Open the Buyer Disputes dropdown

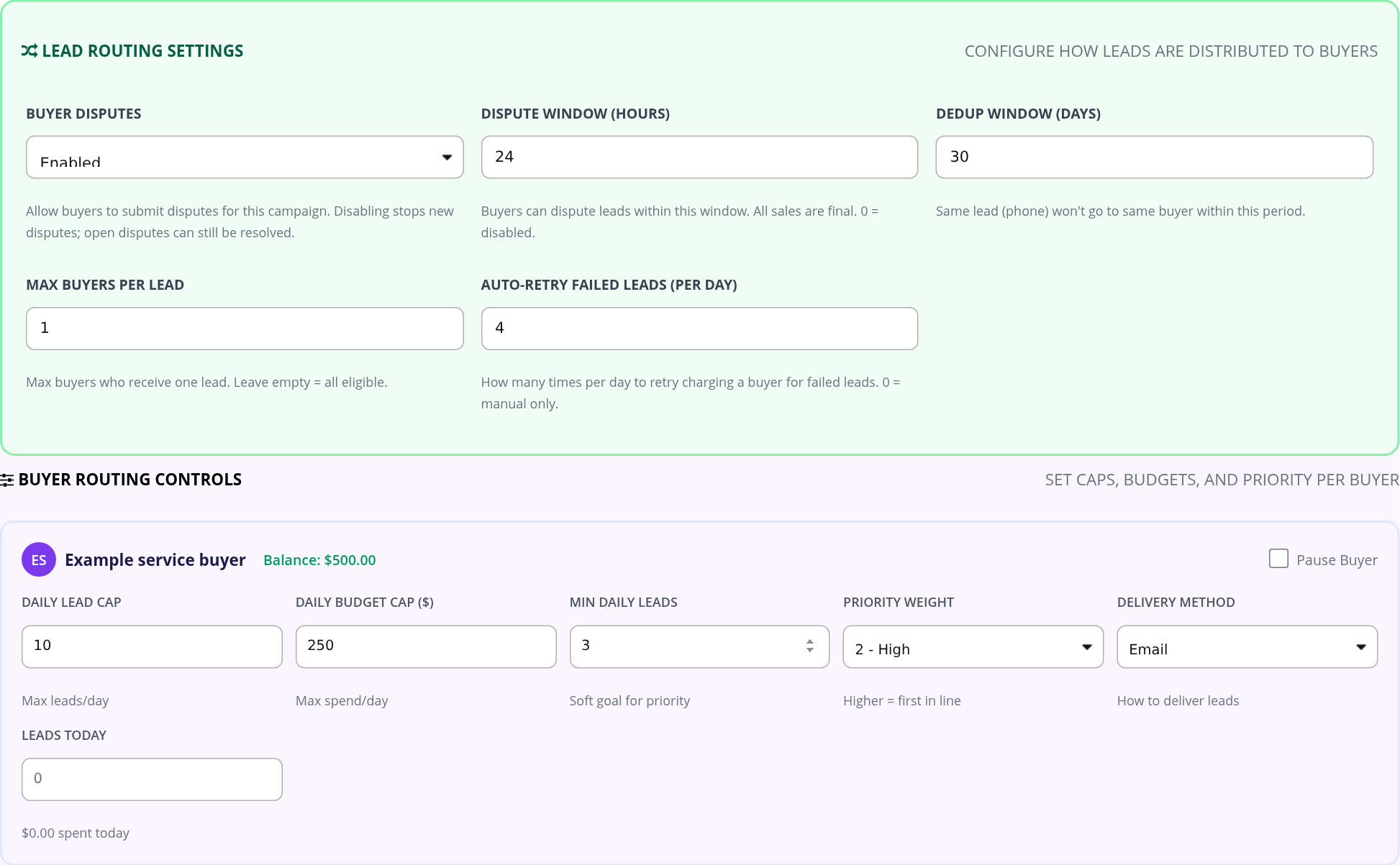tap(245, 157)
